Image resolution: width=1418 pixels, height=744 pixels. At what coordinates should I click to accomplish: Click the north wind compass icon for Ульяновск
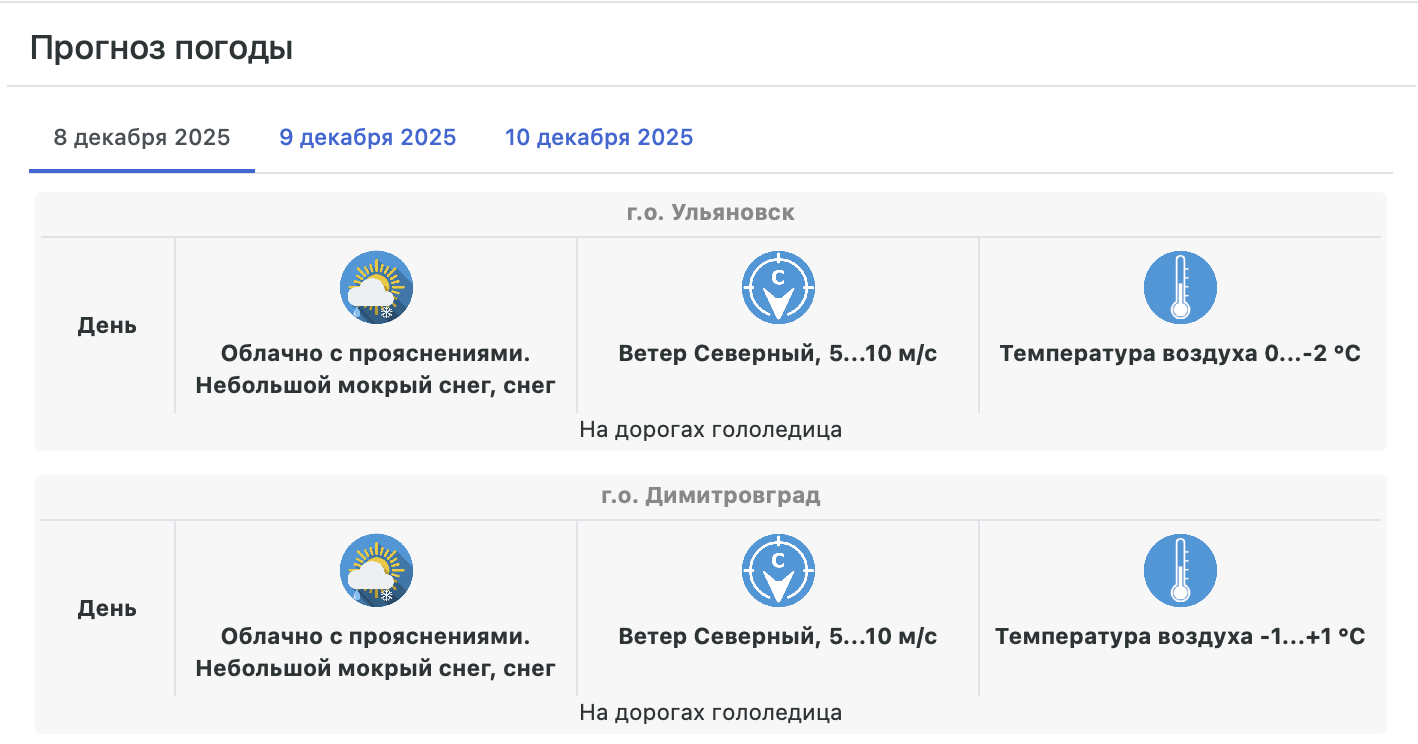pyautogui.click(x=778, y=287)
